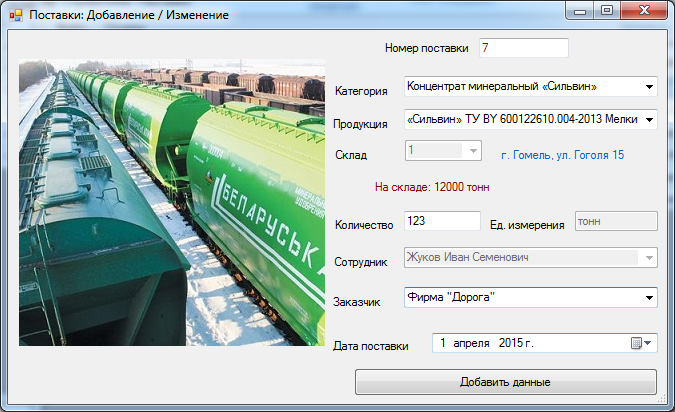The width and height of the screenshot is (675, 412).
Task: Select the day 1 in the date field
Action: 443,343
